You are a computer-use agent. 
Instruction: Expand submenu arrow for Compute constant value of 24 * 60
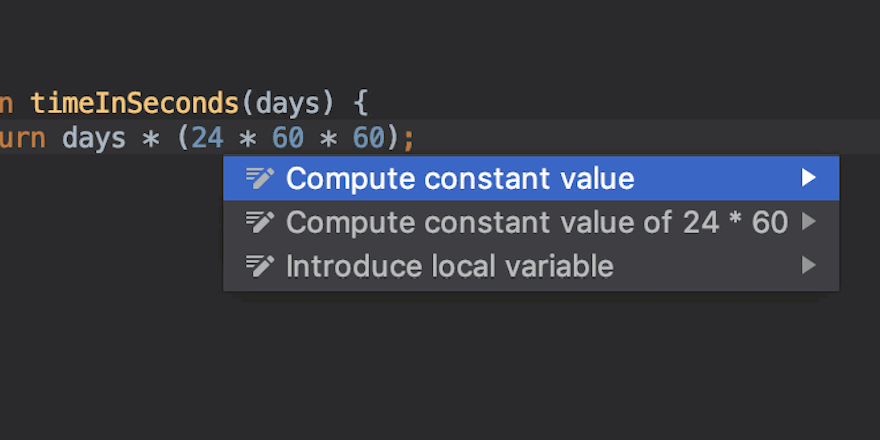tap(809, 222)
